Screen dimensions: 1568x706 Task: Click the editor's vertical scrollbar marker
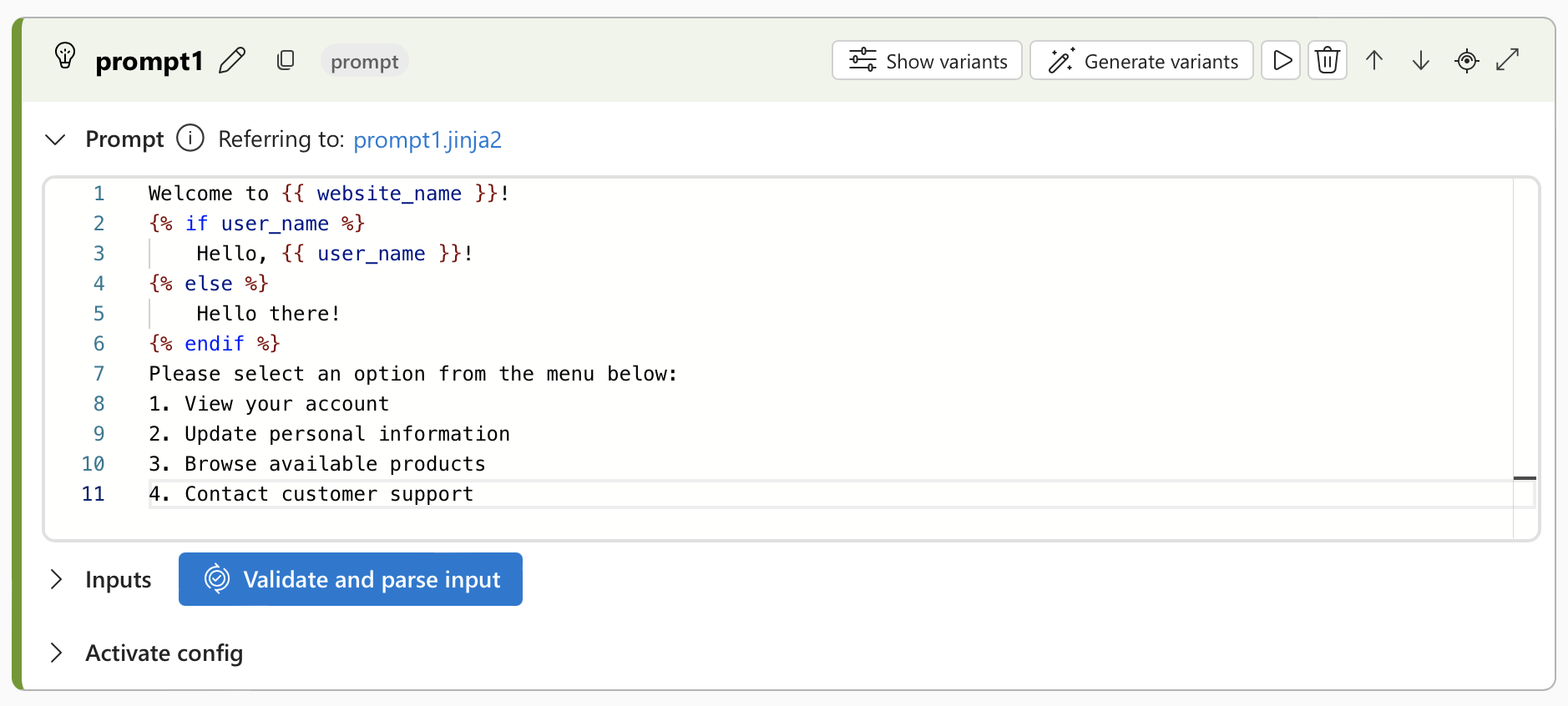tap(1525, 478)
